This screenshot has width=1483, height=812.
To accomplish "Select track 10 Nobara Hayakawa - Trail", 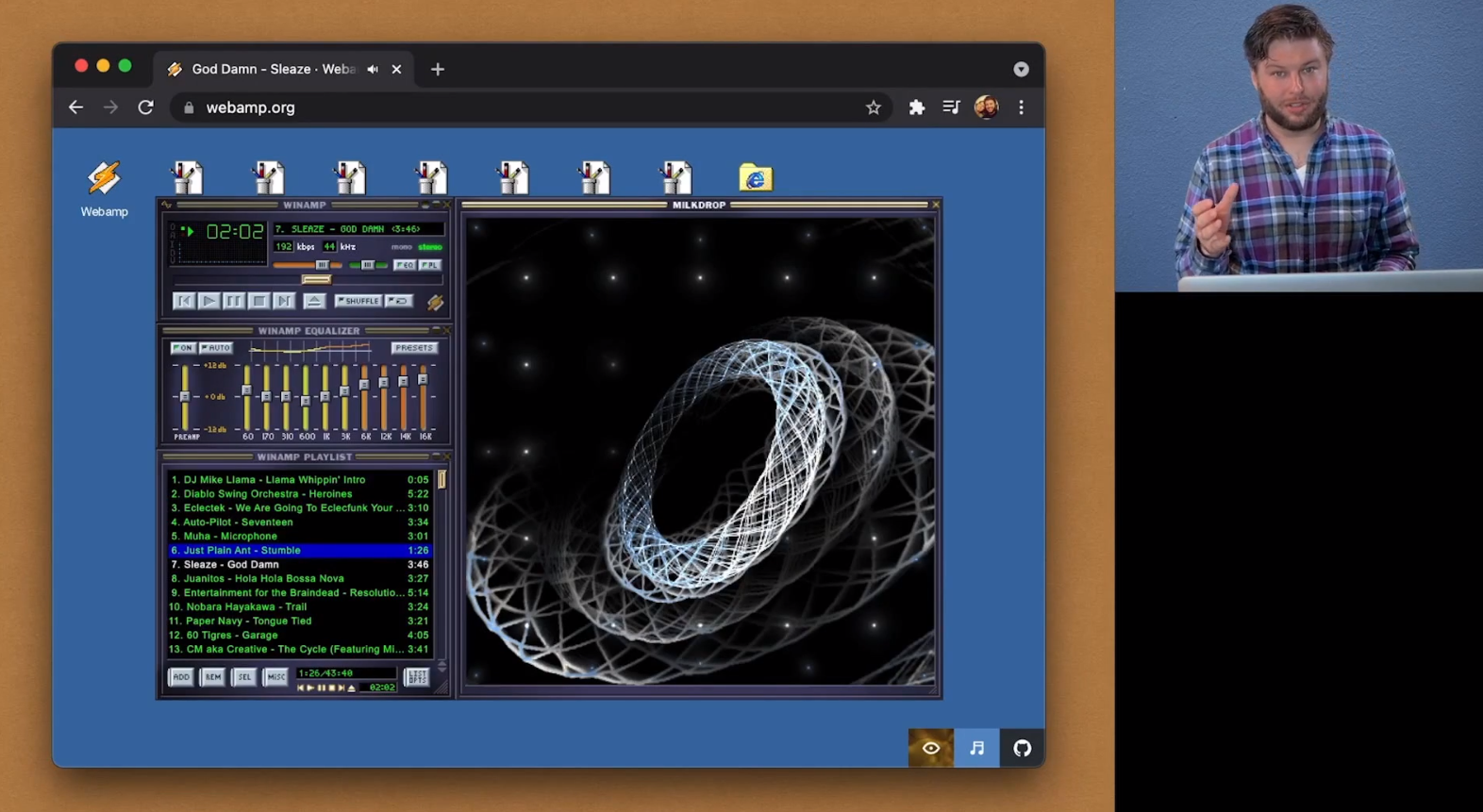I will (299, 607).
